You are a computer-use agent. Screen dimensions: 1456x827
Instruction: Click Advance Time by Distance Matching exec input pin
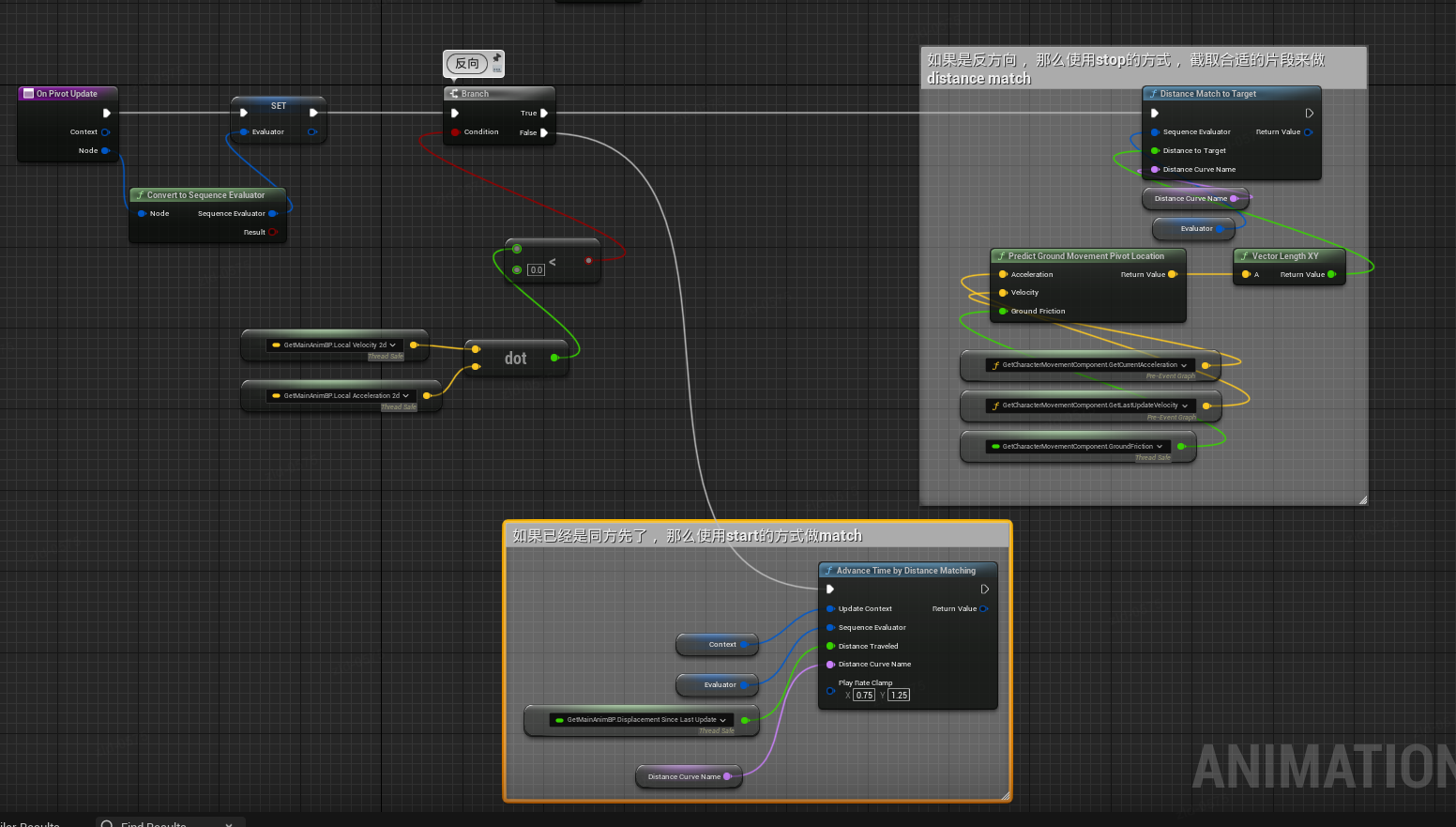[830, 590]
